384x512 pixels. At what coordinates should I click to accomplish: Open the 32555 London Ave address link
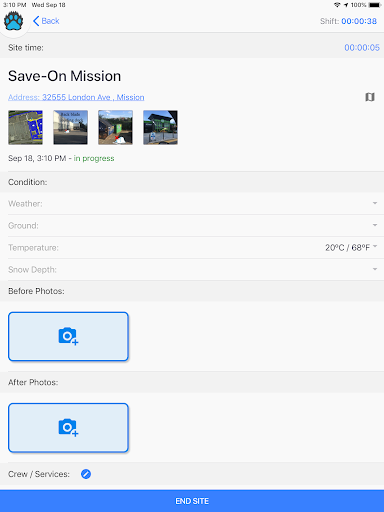76,97
